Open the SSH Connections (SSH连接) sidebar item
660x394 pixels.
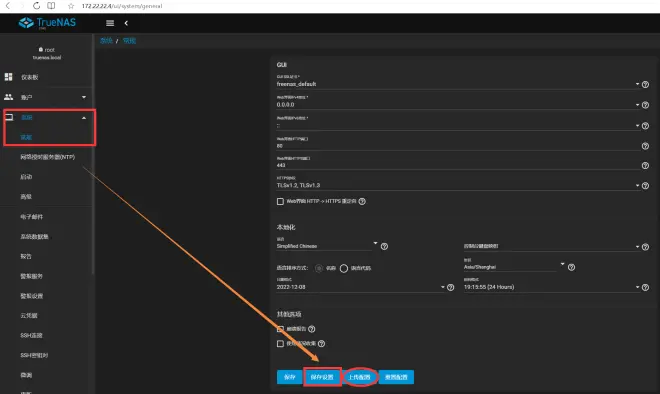click(x=31, y=335)
